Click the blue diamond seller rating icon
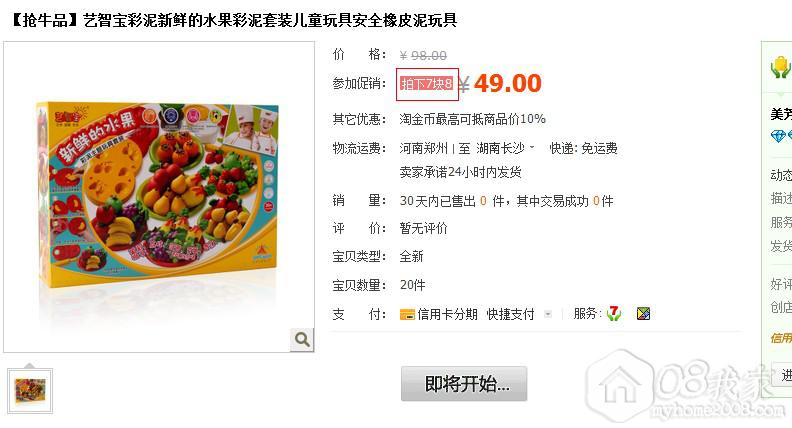This screenshot has height=428, width=792. (778, 136)
